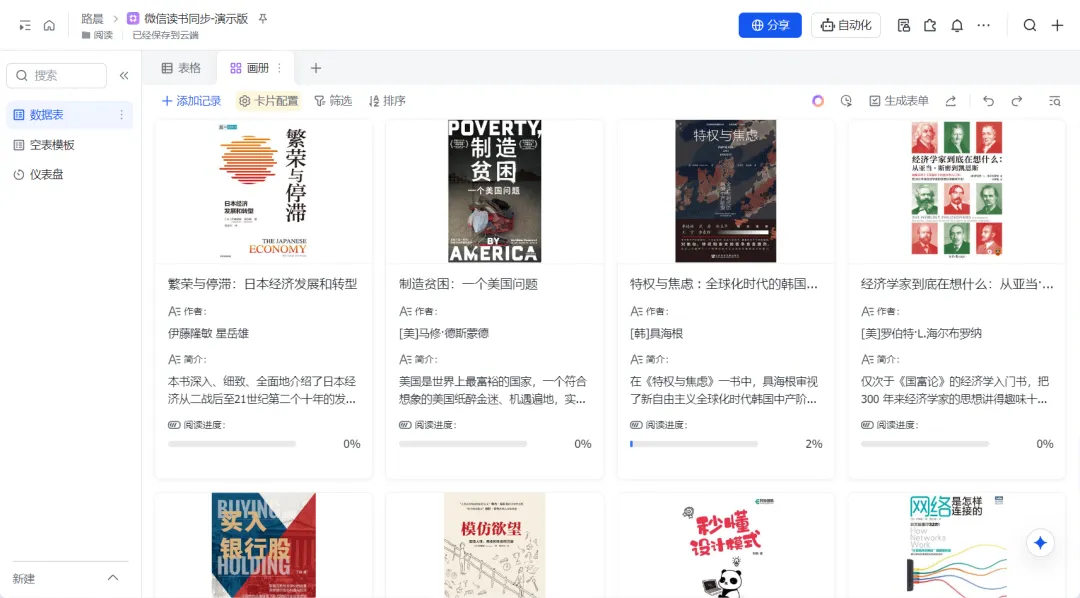Open the 筛选 filter option

coord(333,101)
